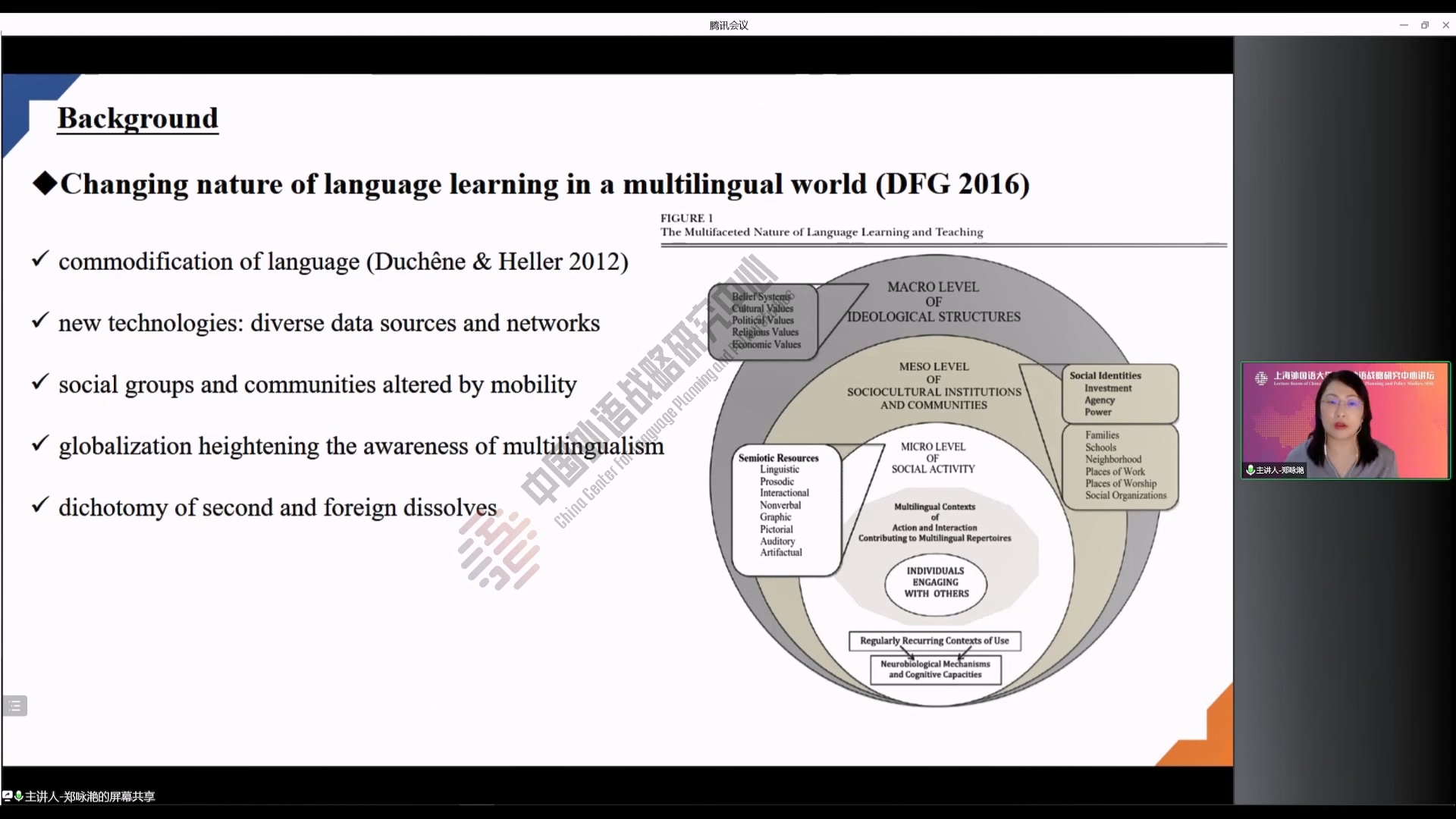The image size is (1456, 819).
Task: Click the "Regularly Recurring Contexts of Use" box
Action: [934, 641]
